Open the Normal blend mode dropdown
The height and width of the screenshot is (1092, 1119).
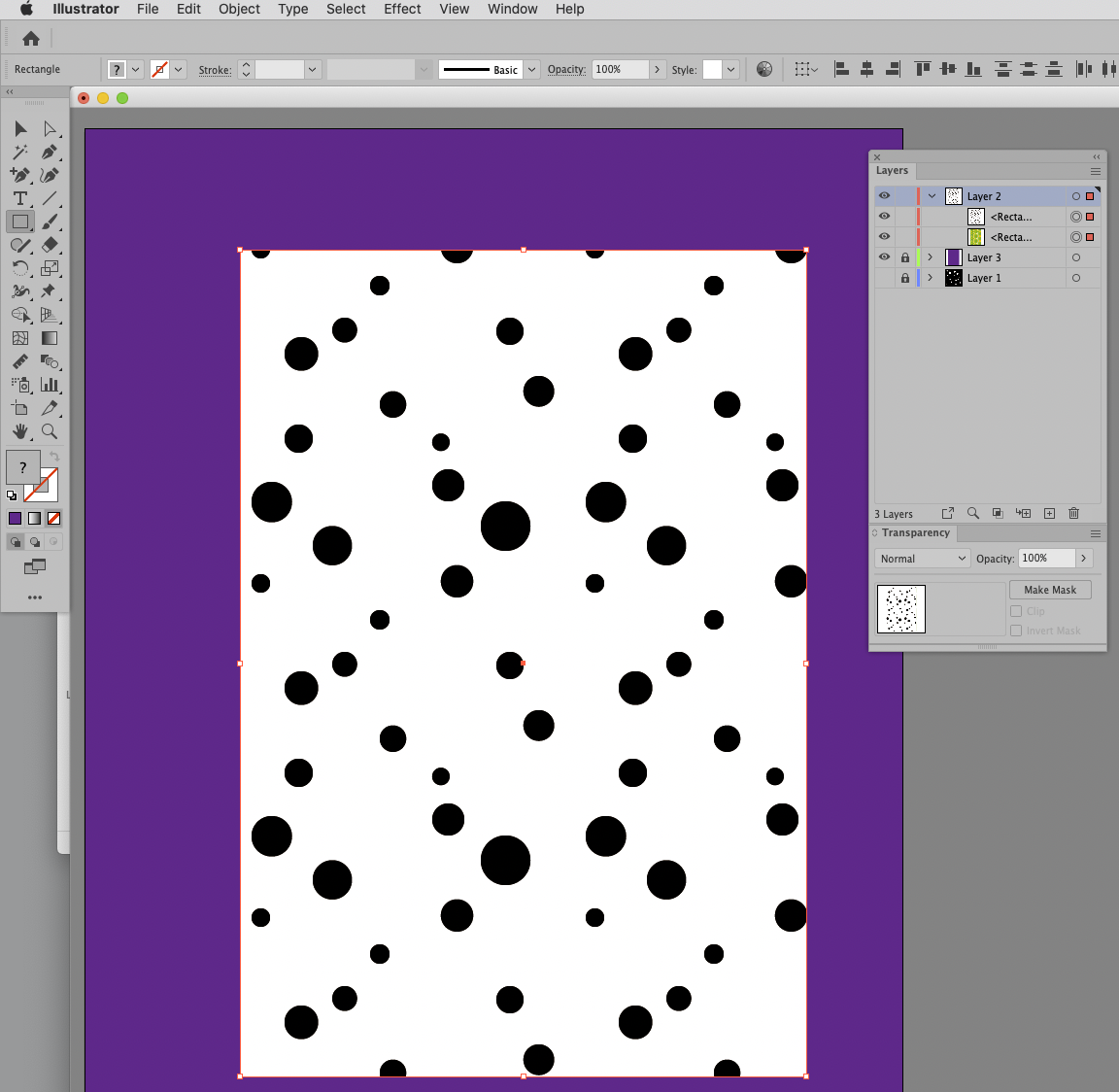921,558
